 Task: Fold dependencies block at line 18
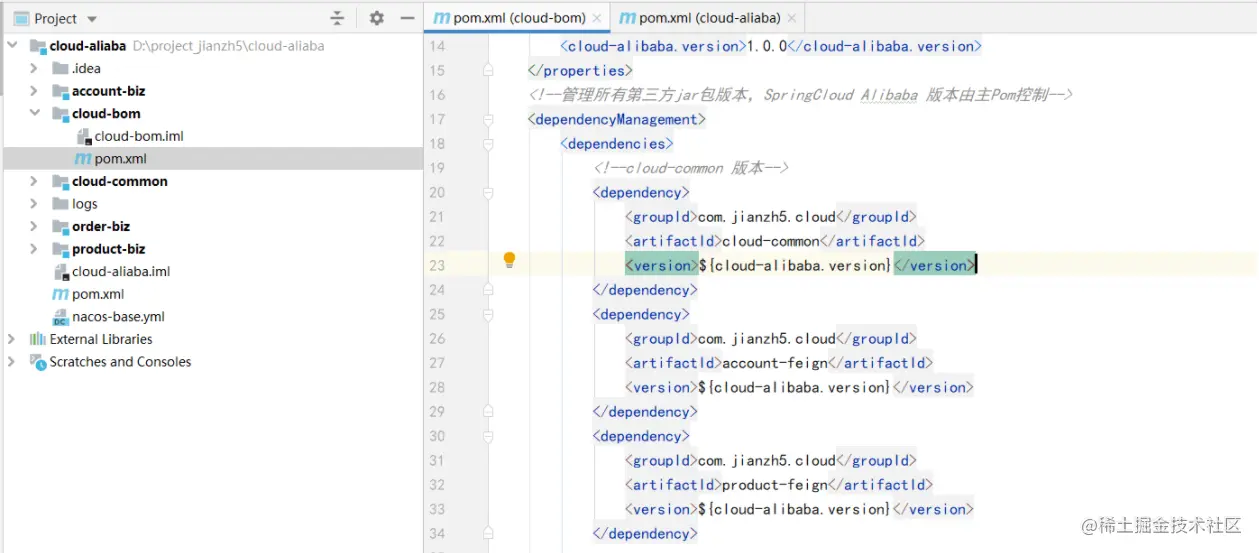point(488,143)
